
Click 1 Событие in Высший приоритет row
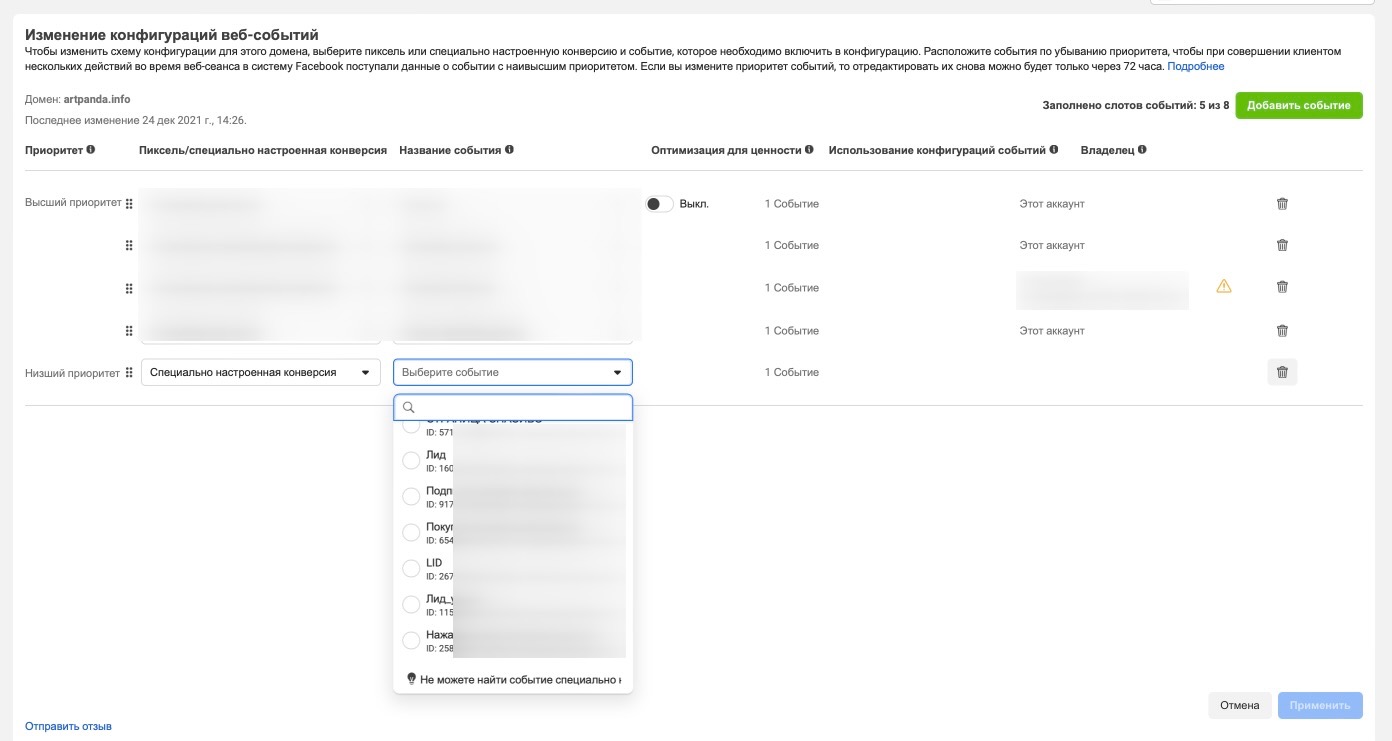pyautogui.click(x=792, y=203)
